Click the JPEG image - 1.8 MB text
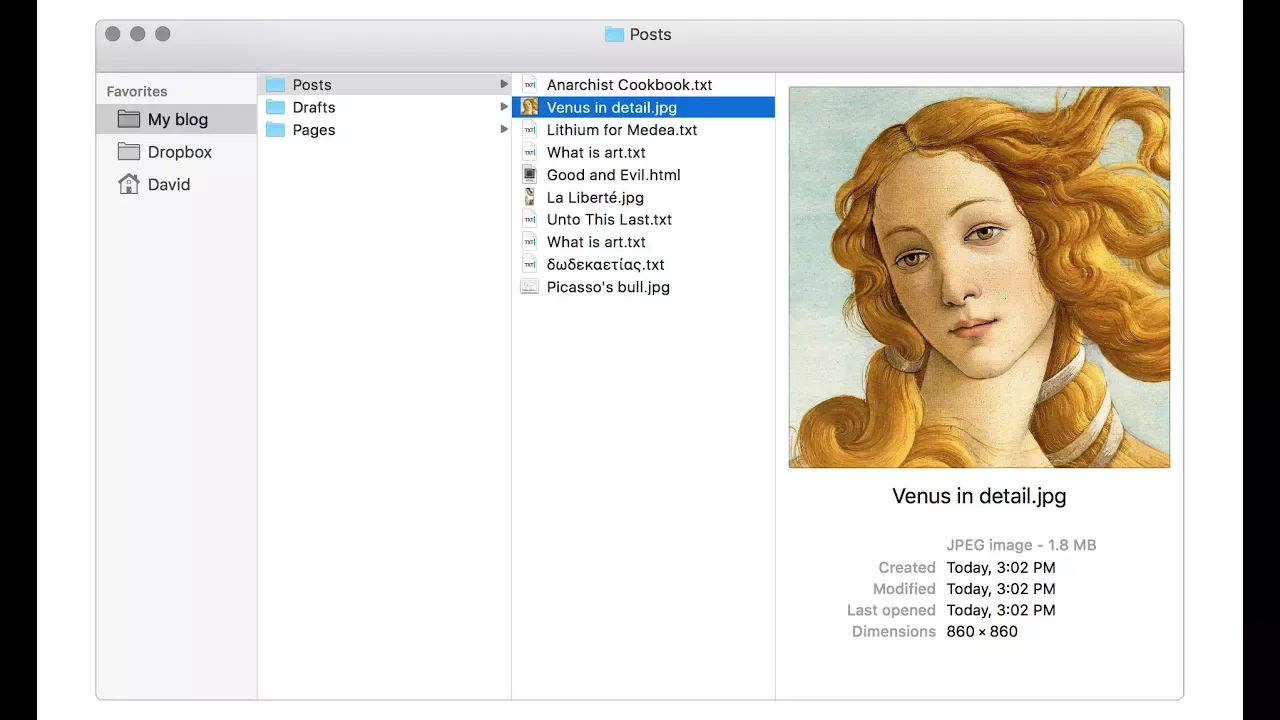Viewport: 1280px width, 720px height. 1021,545
